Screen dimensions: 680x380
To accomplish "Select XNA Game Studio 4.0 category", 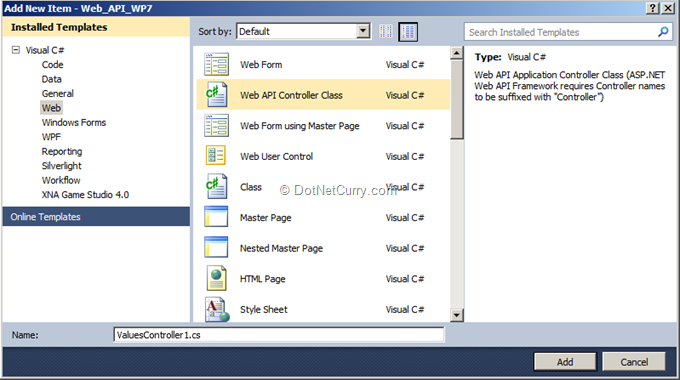I will click(85, 195).
